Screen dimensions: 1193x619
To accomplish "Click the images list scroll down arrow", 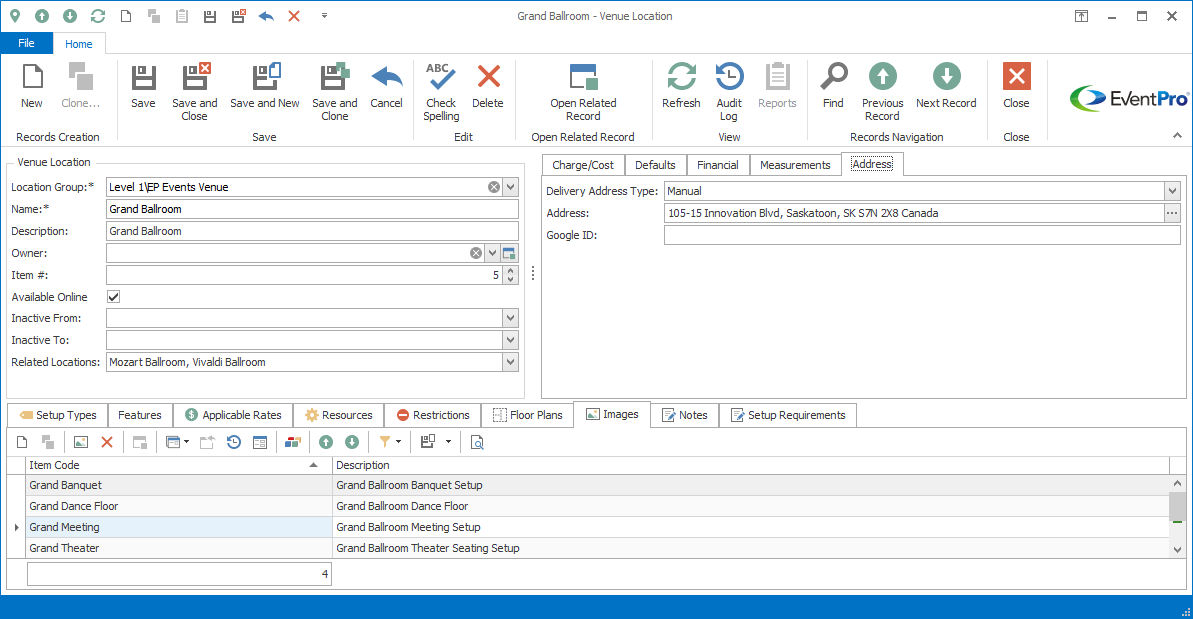I will [x=1177, y=550].
